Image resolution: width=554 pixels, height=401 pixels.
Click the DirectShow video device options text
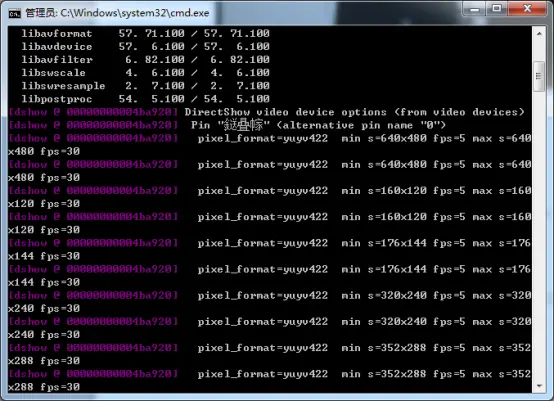point(354,112)
